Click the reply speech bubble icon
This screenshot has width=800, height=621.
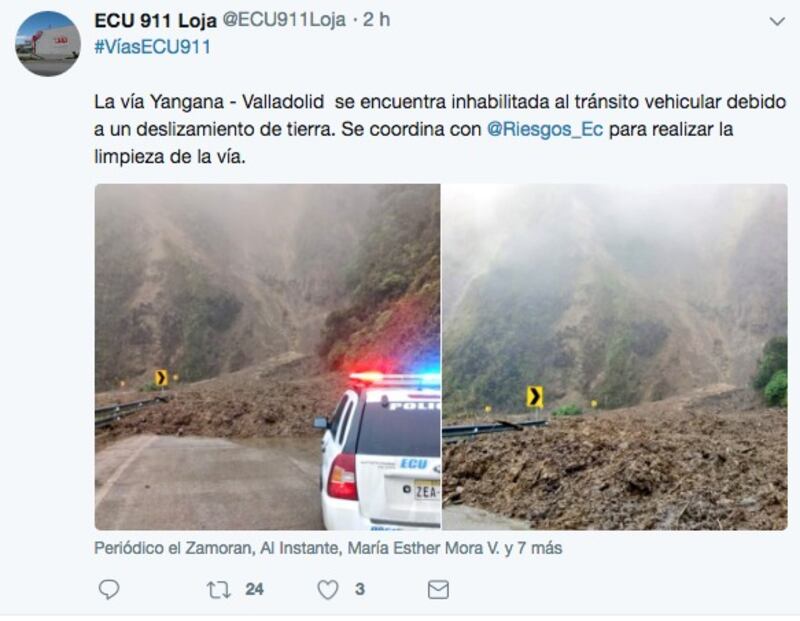(109, 589)
